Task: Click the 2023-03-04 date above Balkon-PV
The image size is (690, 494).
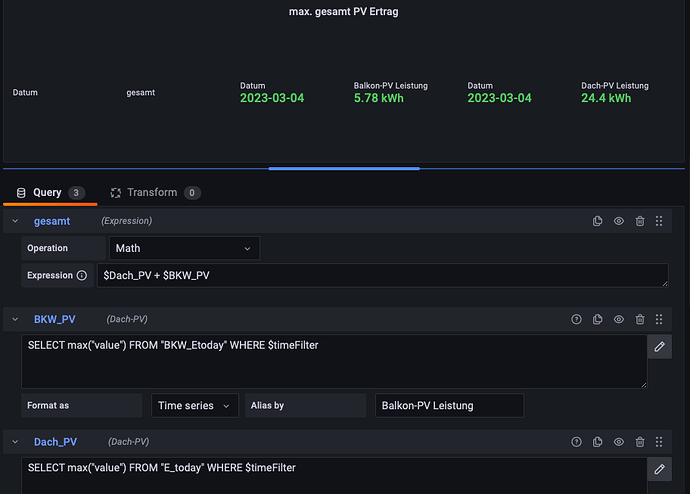Action: click(272, 98)
